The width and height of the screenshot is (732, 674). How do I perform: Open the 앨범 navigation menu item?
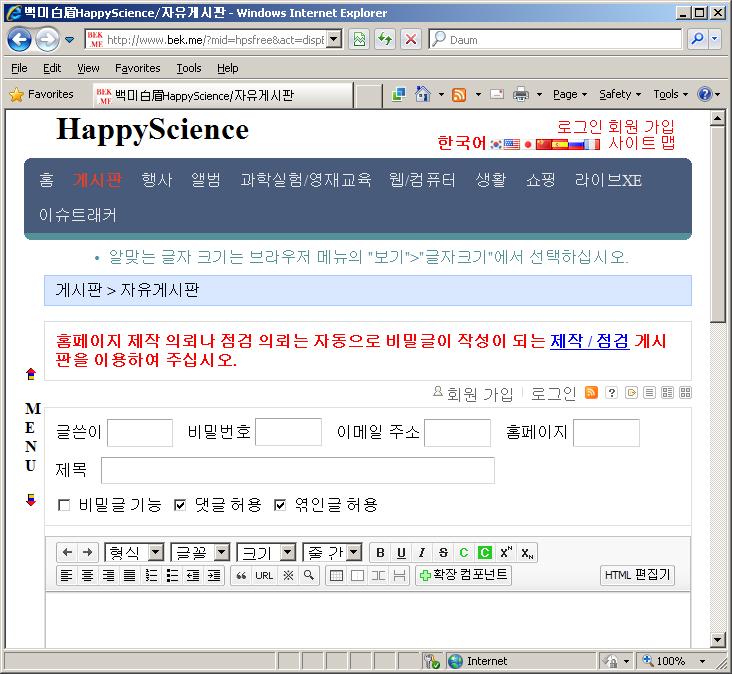pyautogui.click(x=206, y=180)
